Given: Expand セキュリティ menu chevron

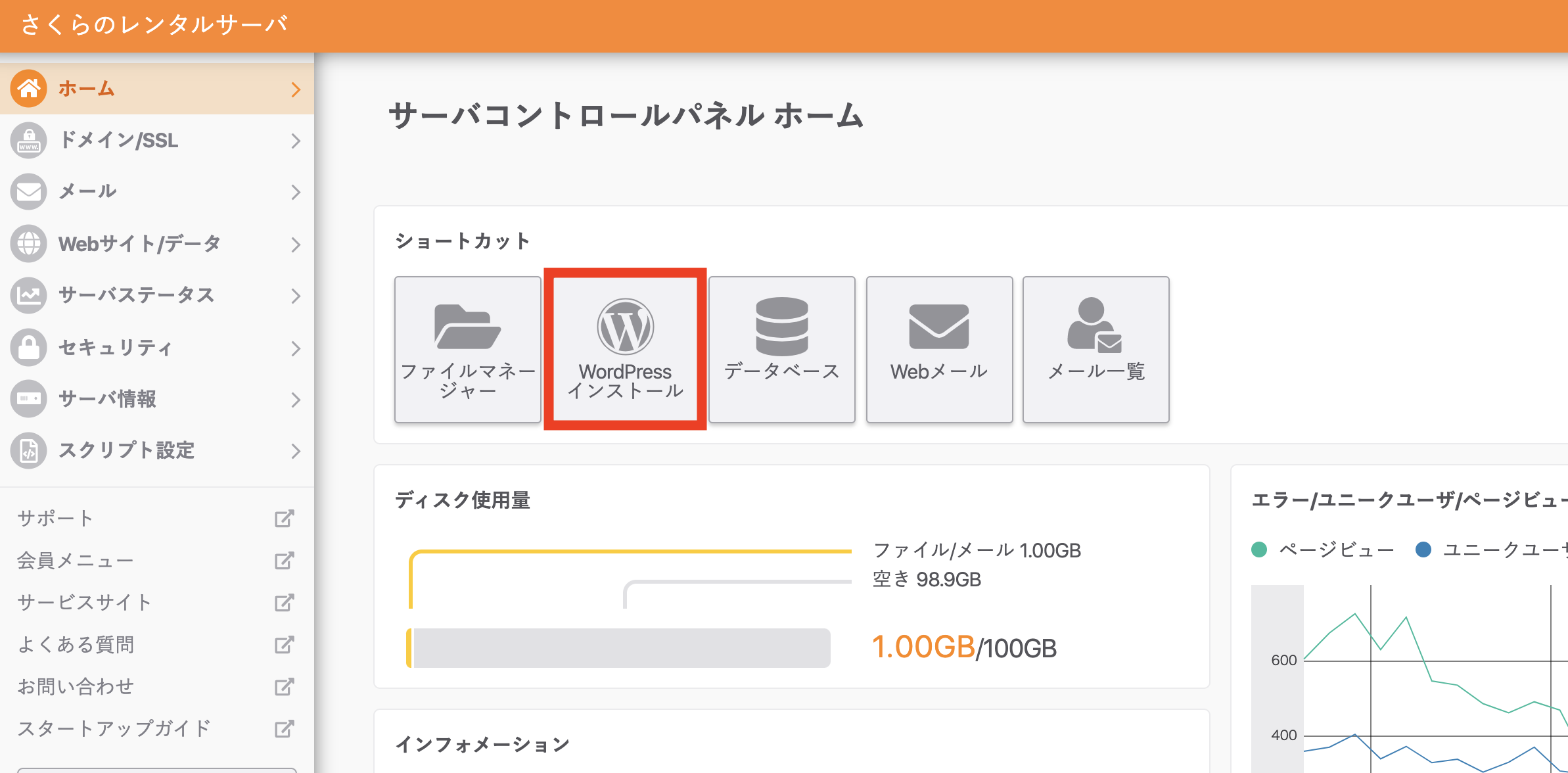Looking at the screenshot, I should (x=296, y=348).
